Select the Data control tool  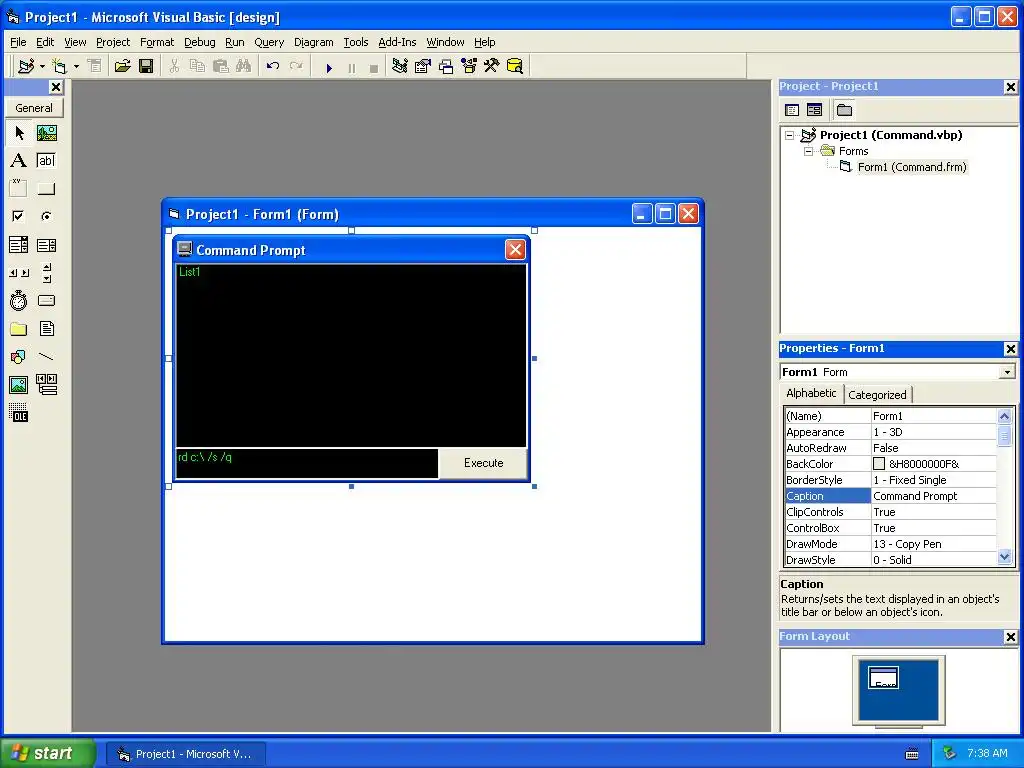pyautogui.click(x=46, y=385)
